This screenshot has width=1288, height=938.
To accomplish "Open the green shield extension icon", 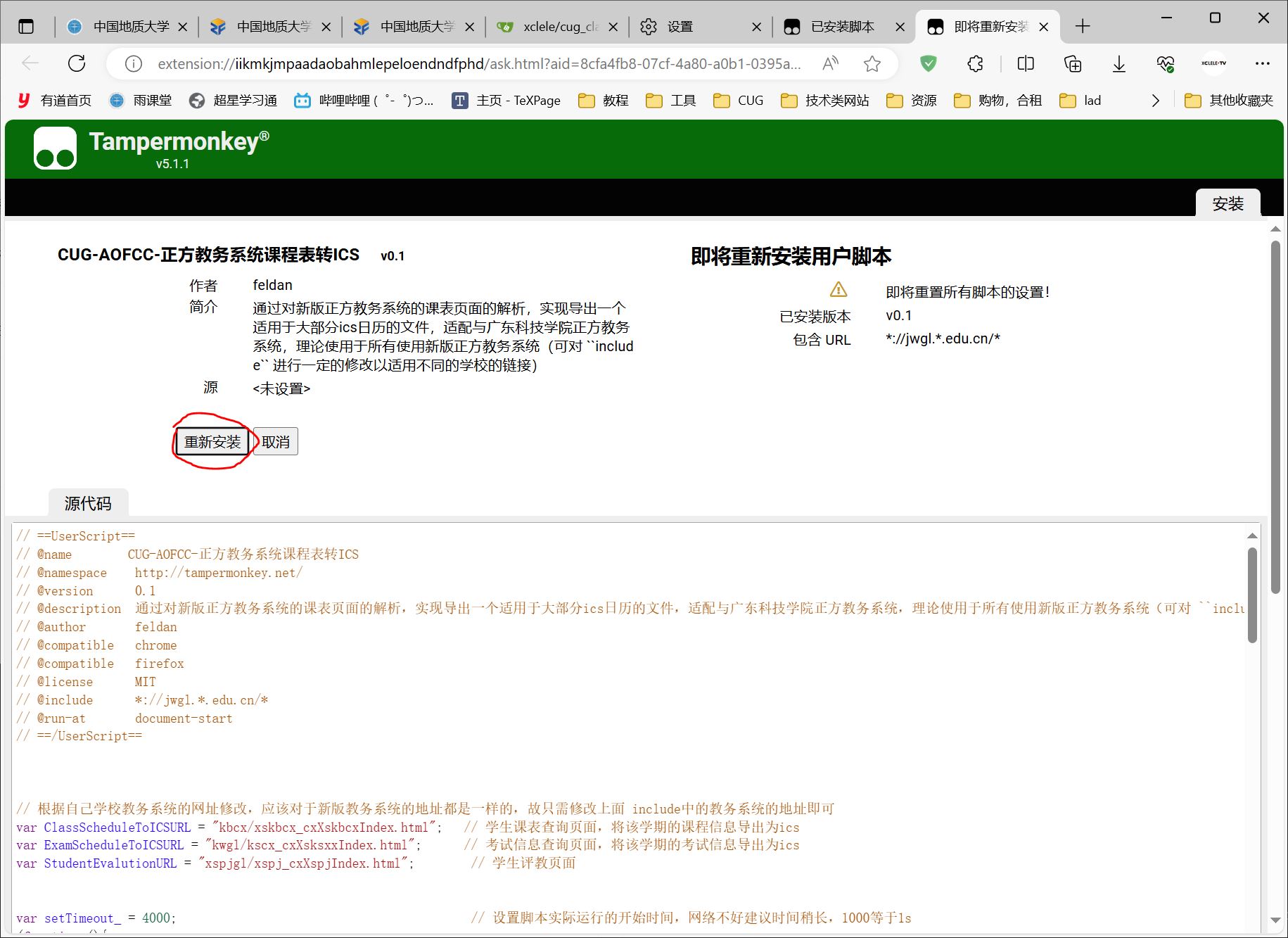I will pyautogui.click(x=929, y=64).
